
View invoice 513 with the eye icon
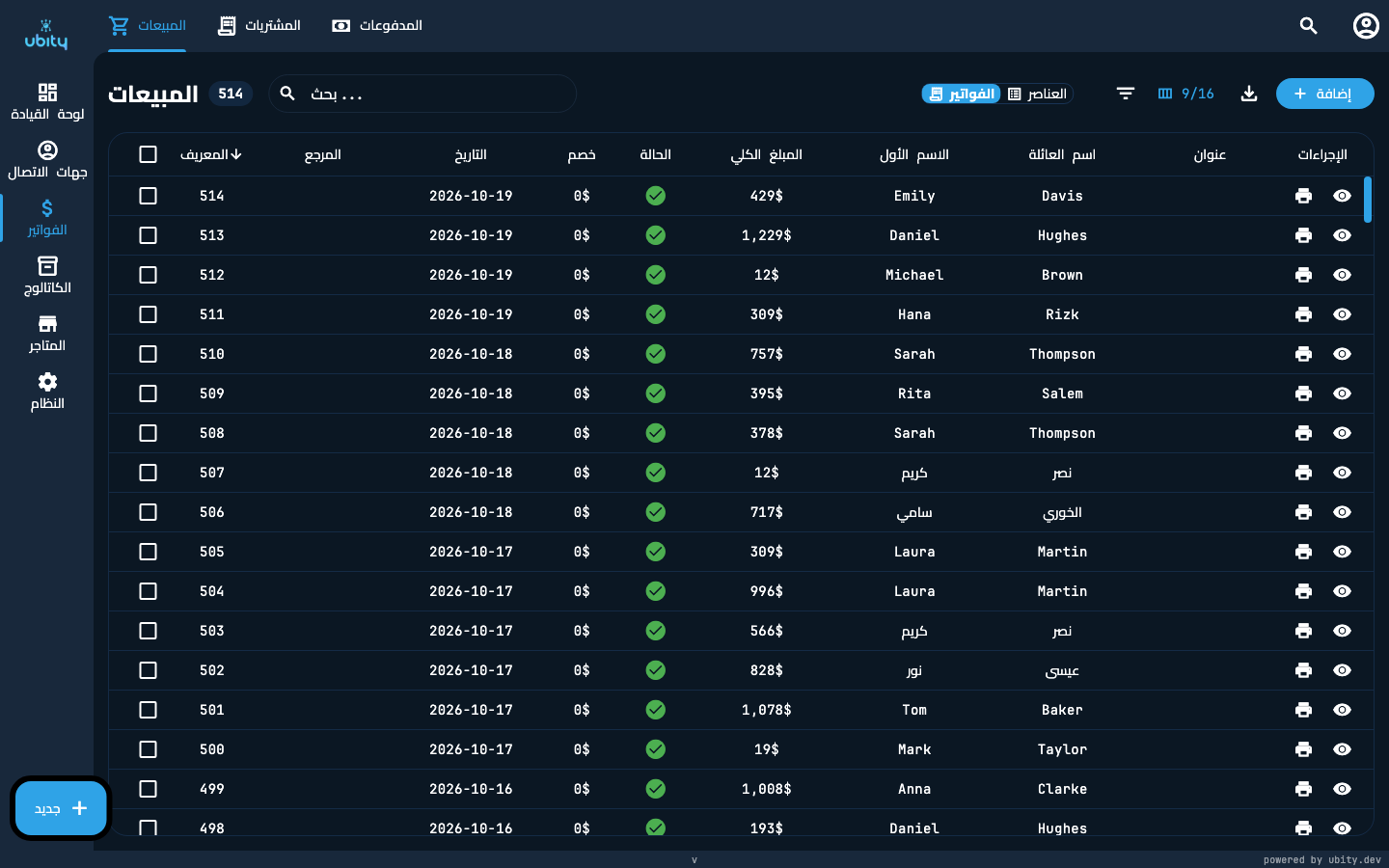coord(1342,235)
